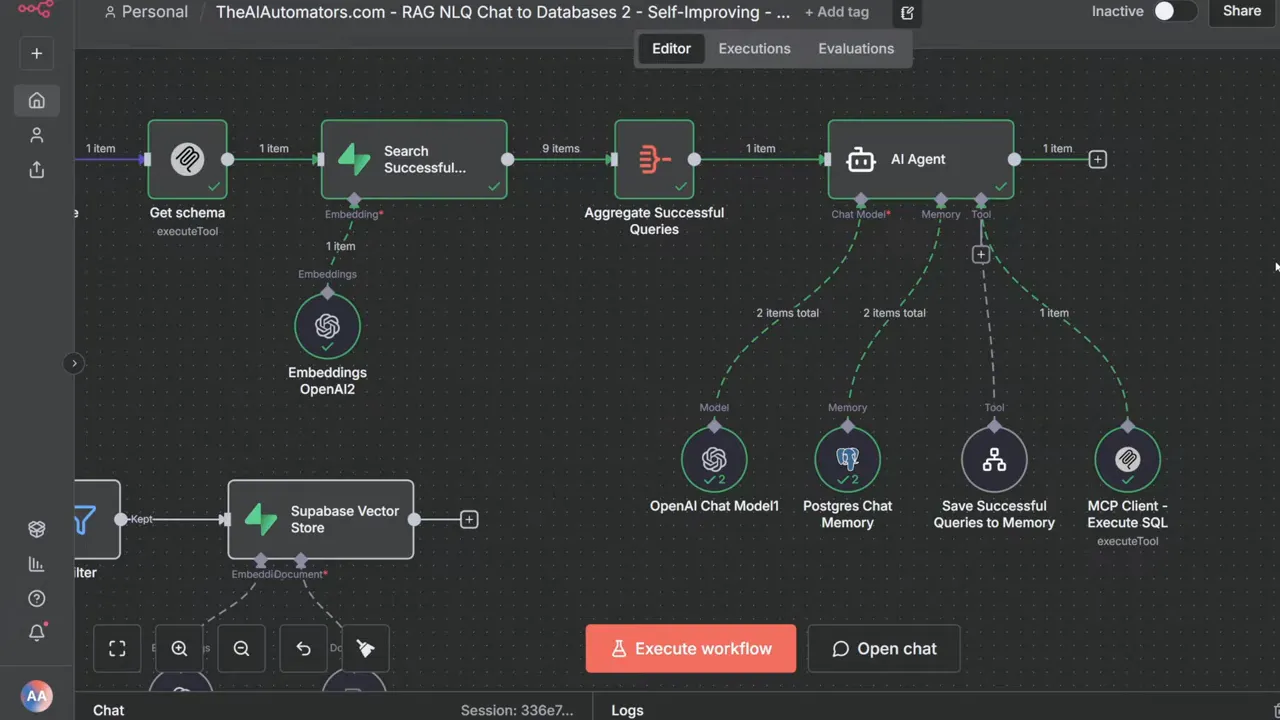Screen dimensions: 1280x720
Task: Activate the zoom-to-fit canvas icon
Action: 117,648
